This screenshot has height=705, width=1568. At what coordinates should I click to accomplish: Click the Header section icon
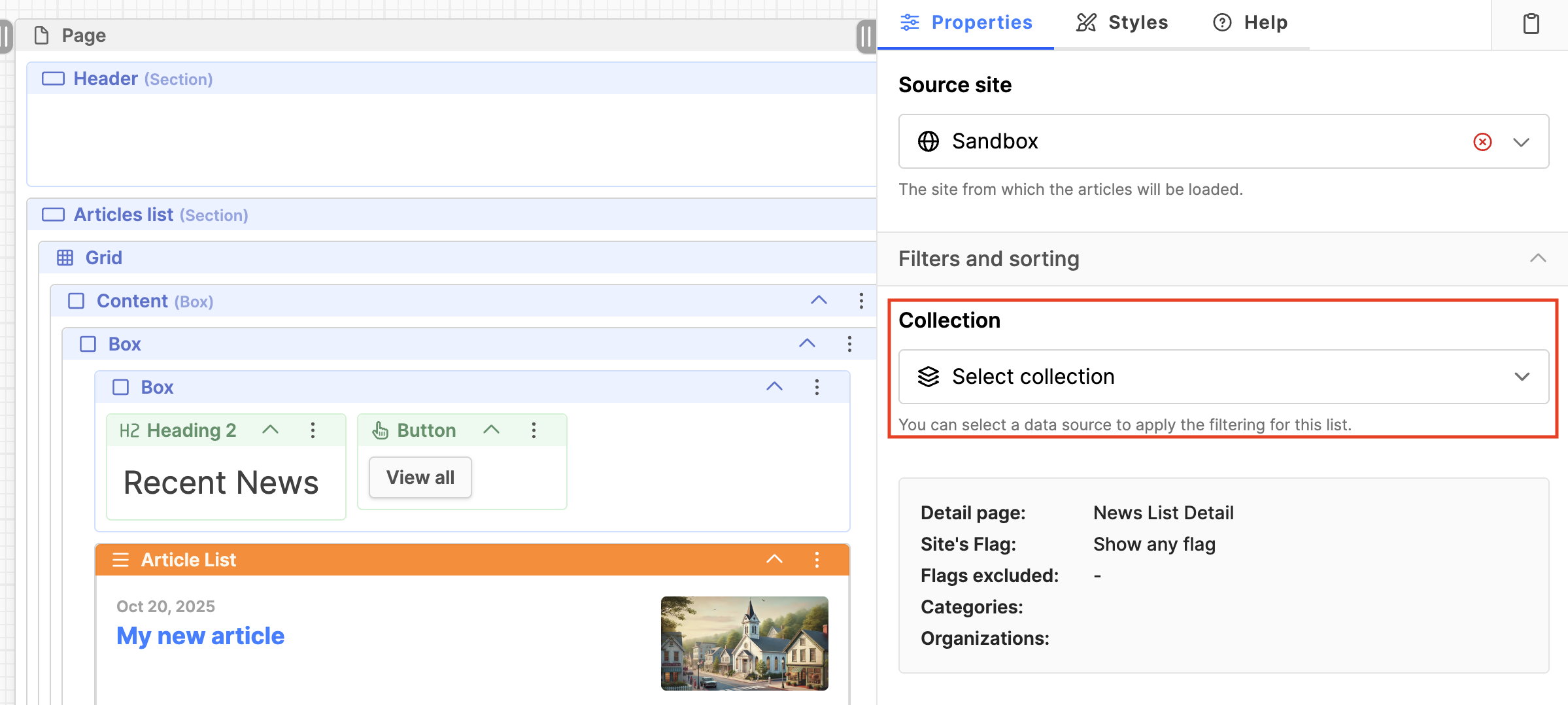(53, 79)
